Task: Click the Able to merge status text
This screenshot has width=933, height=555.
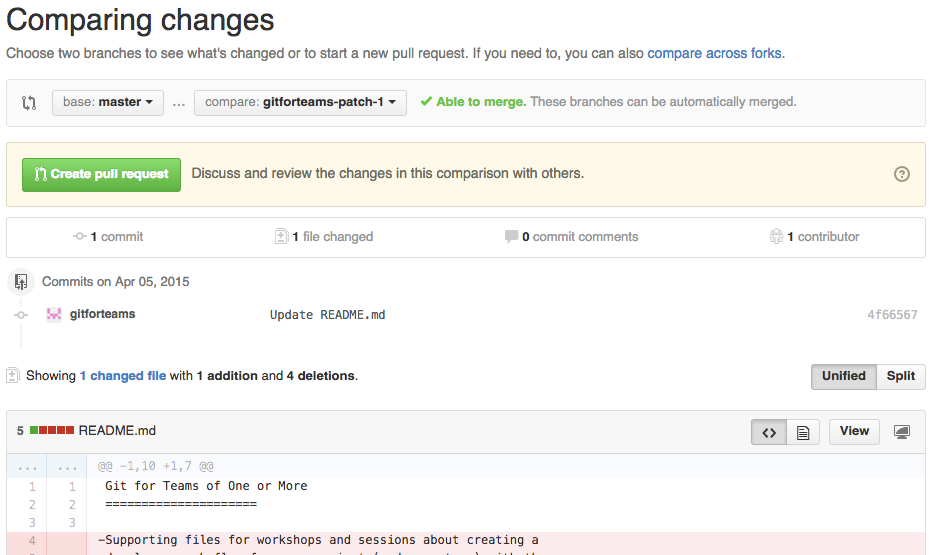Action: 481,102
